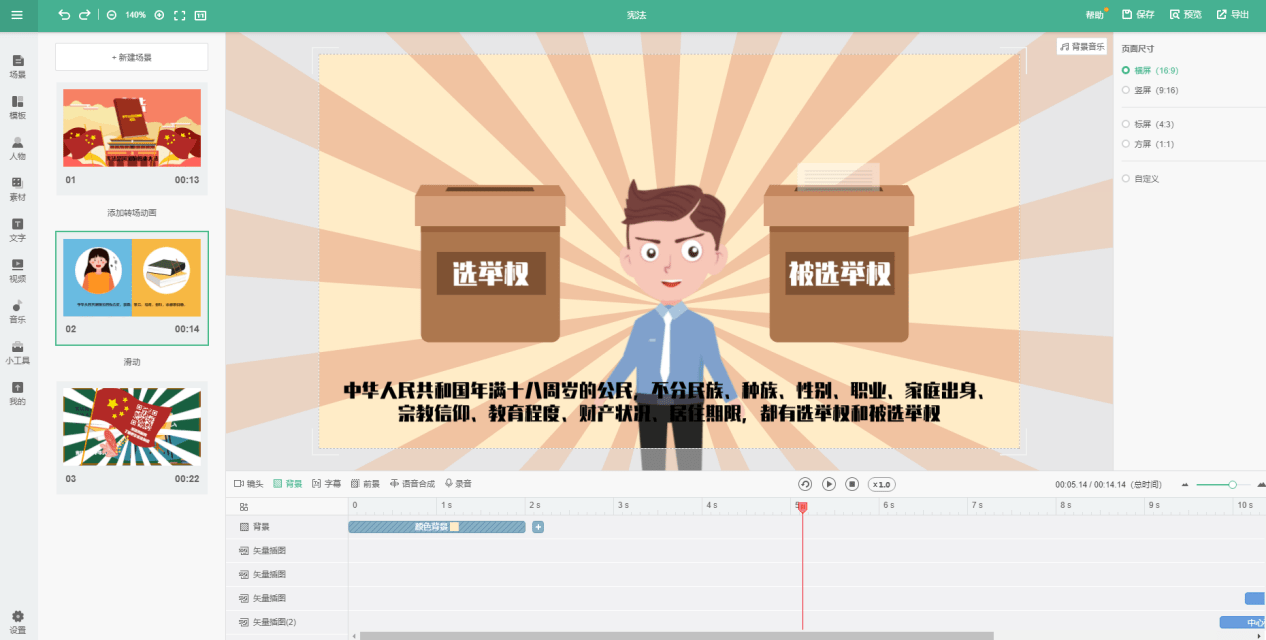Open the 素材 (materials) sidebar panel
The height and width of the screenshot is (640, 1266).
18,190
